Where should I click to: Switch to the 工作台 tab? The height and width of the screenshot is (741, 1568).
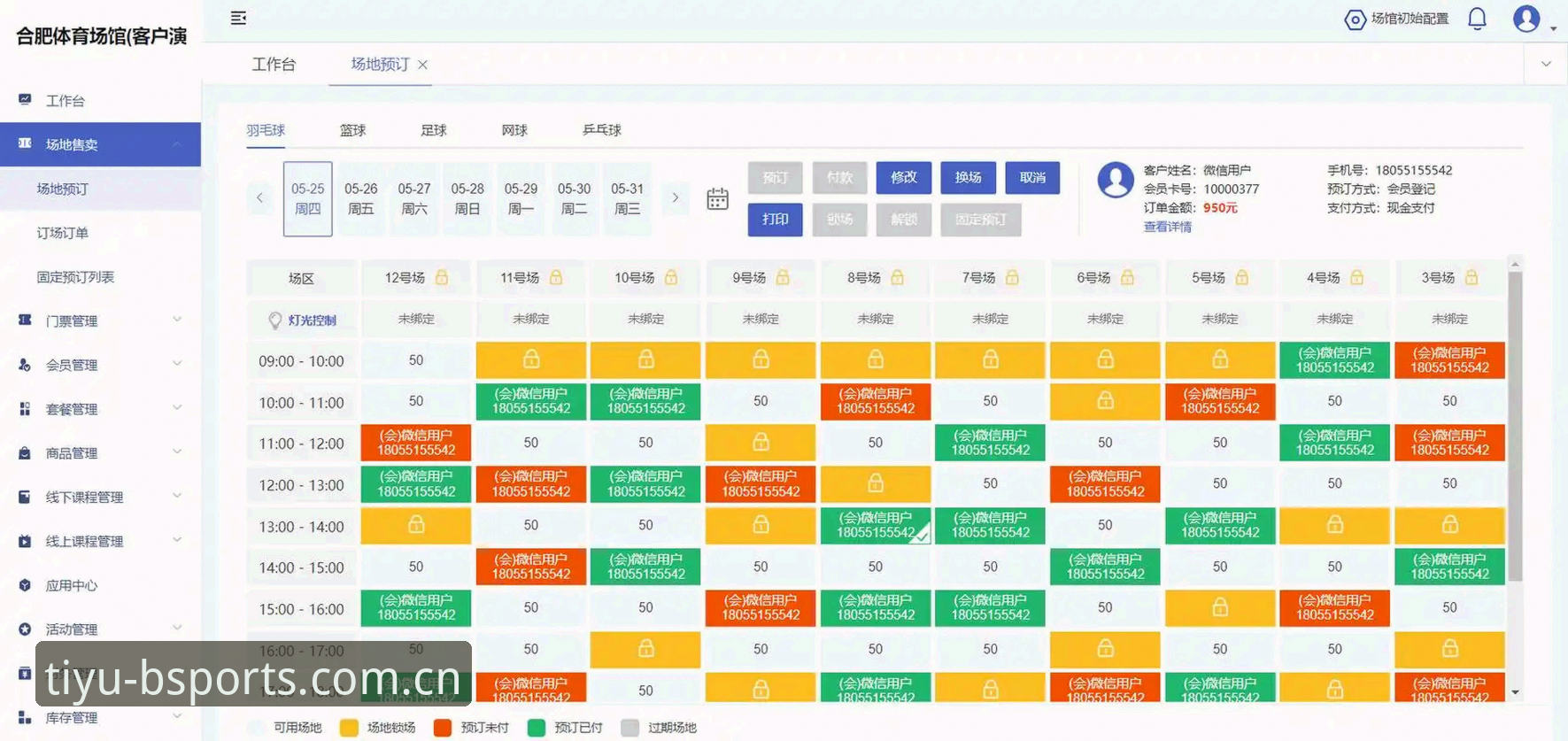[x=274, y=64]
